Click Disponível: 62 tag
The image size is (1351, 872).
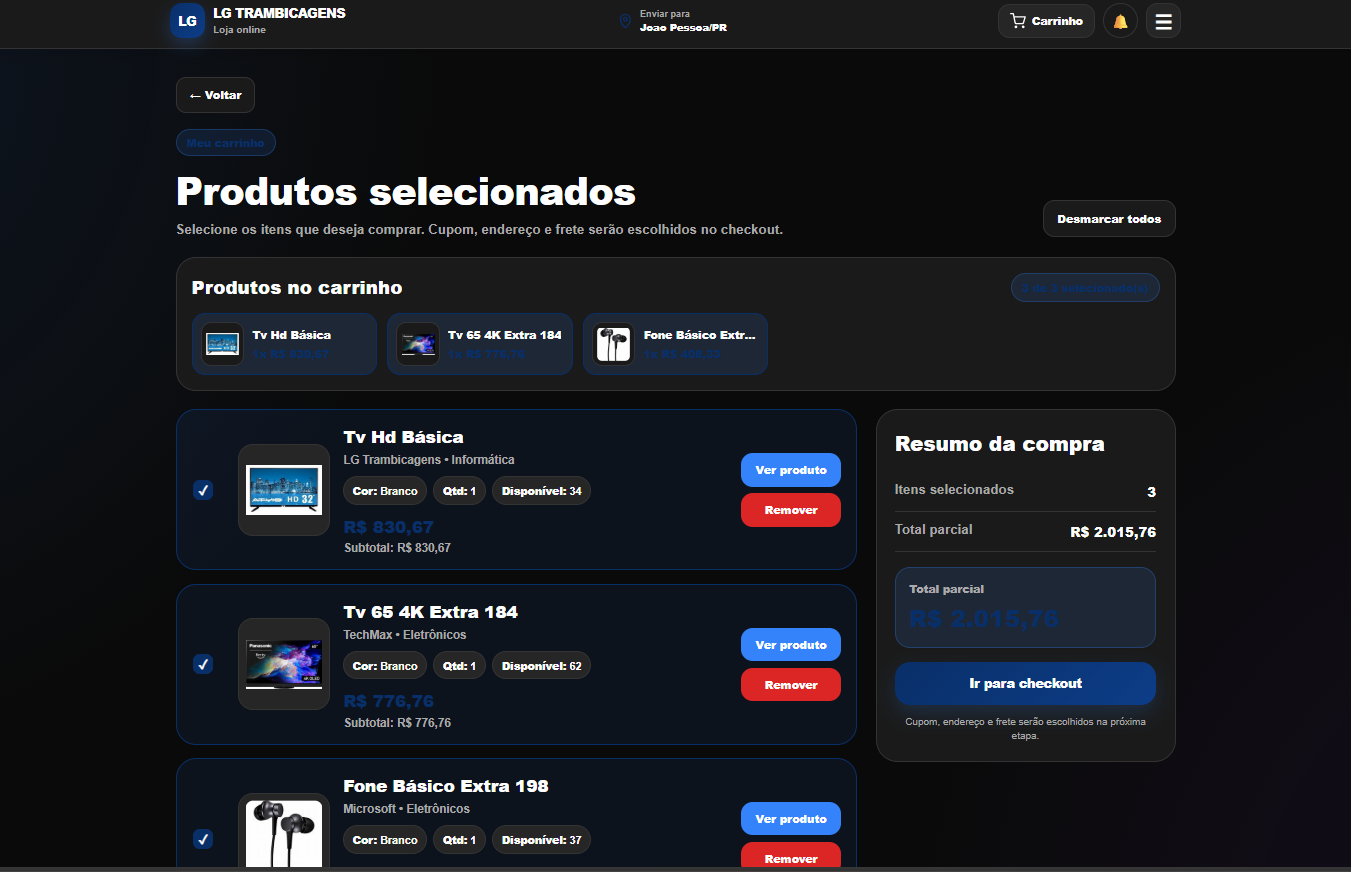541,666
